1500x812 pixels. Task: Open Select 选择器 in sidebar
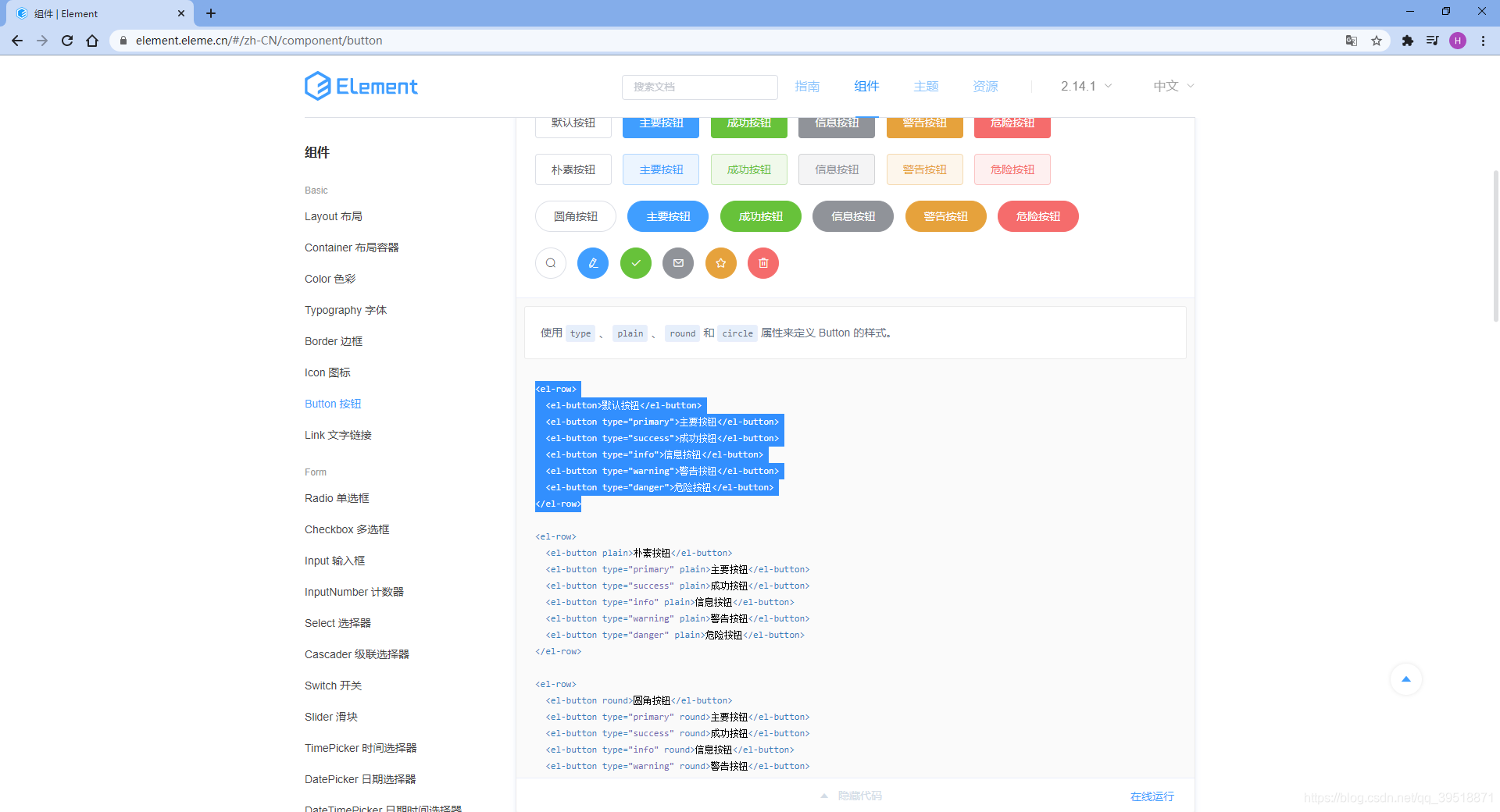point(337,623)
